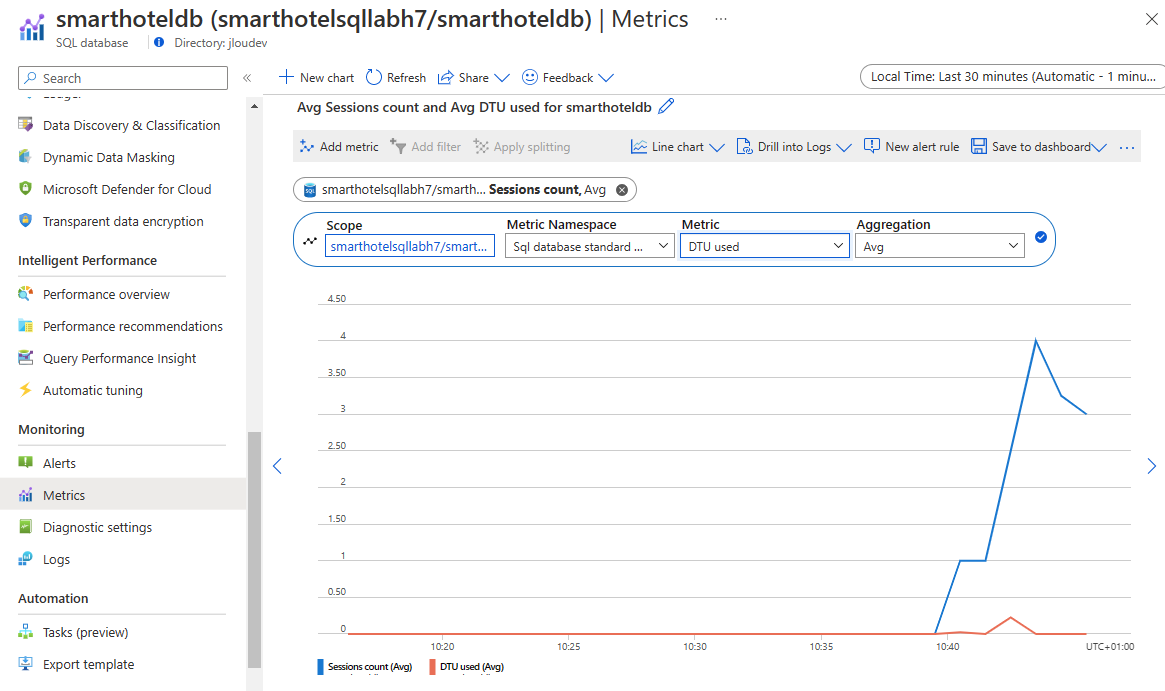Expand the Drill into Logs dropdown
This screenshot has height=691, width=1165.
coord(843,147)
